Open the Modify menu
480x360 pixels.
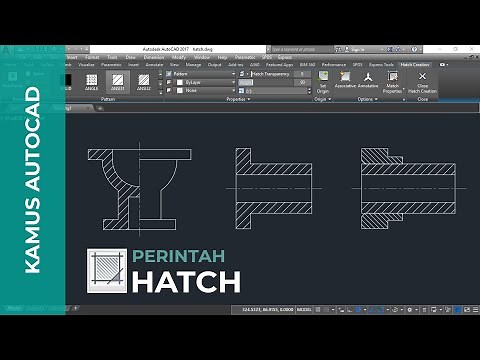pyautogui.click(x=179, y=57)
